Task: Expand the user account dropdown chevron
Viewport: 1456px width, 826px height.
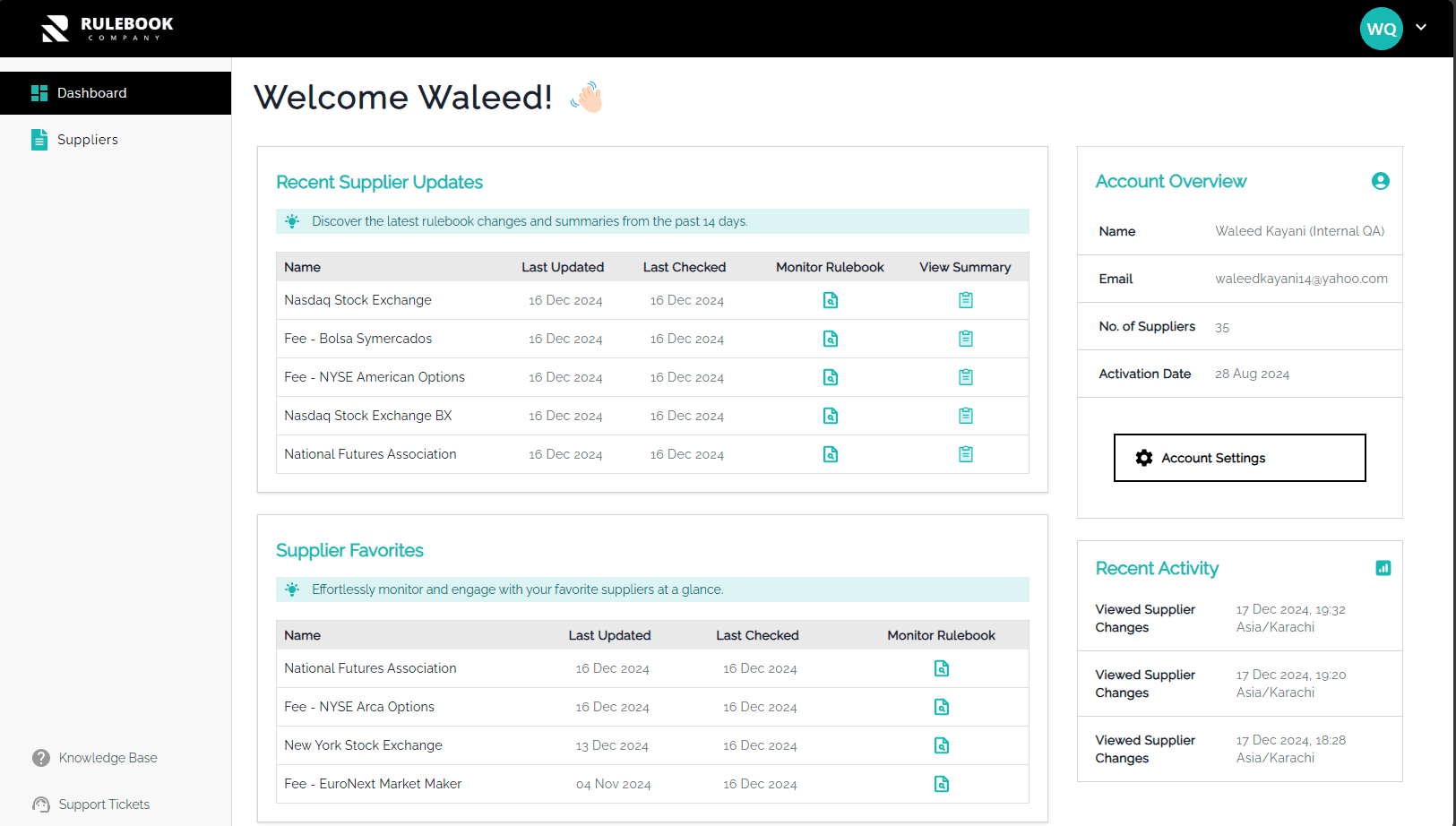Action: (x=1421, y=28)
